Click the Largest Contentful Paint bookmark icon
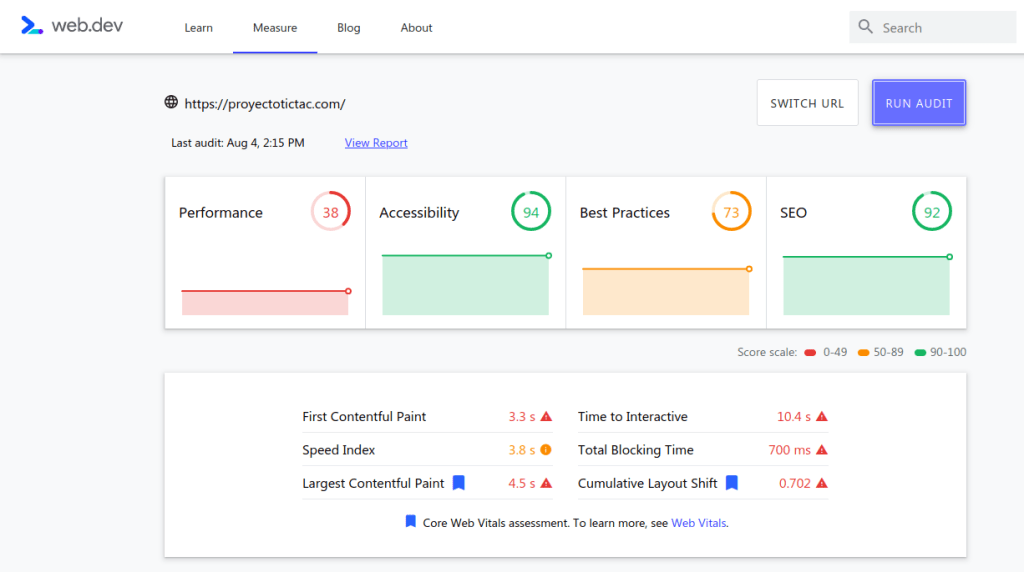This screenshot has width=1024, height=572. pyautogui.click(x=459, y=483)
